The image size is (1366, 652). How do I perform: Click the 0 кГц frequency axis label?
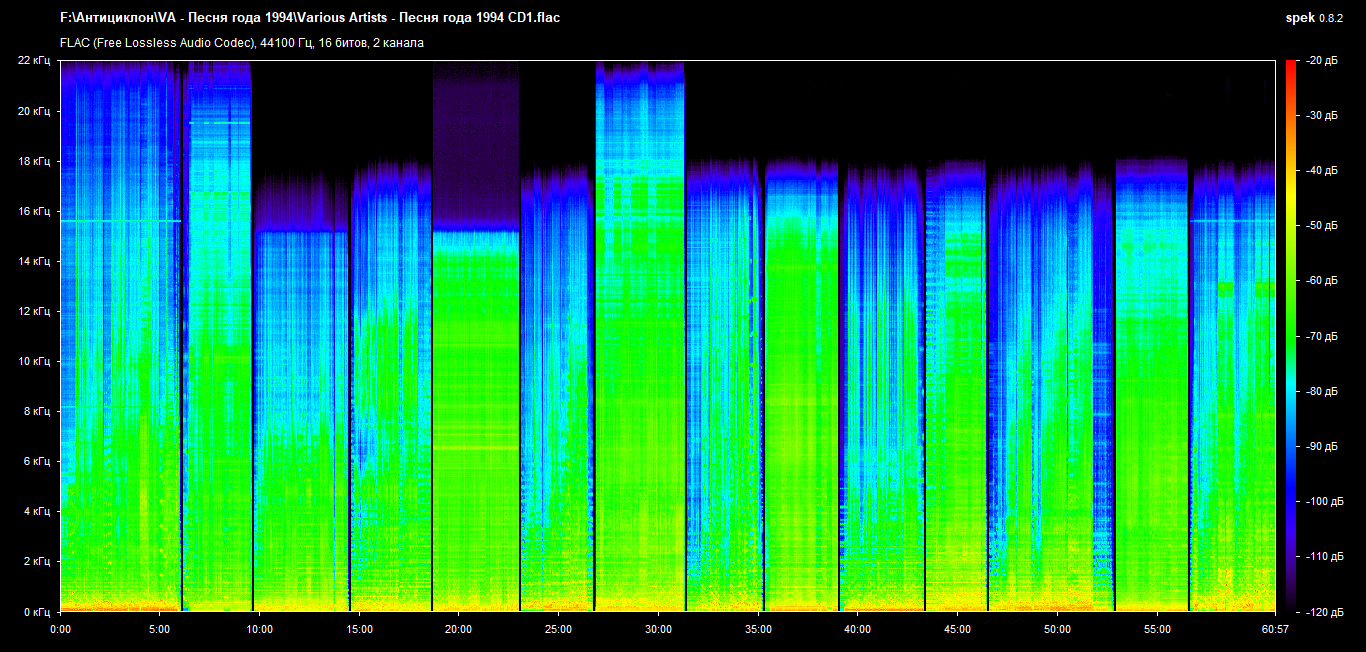(x=36, y=611)
